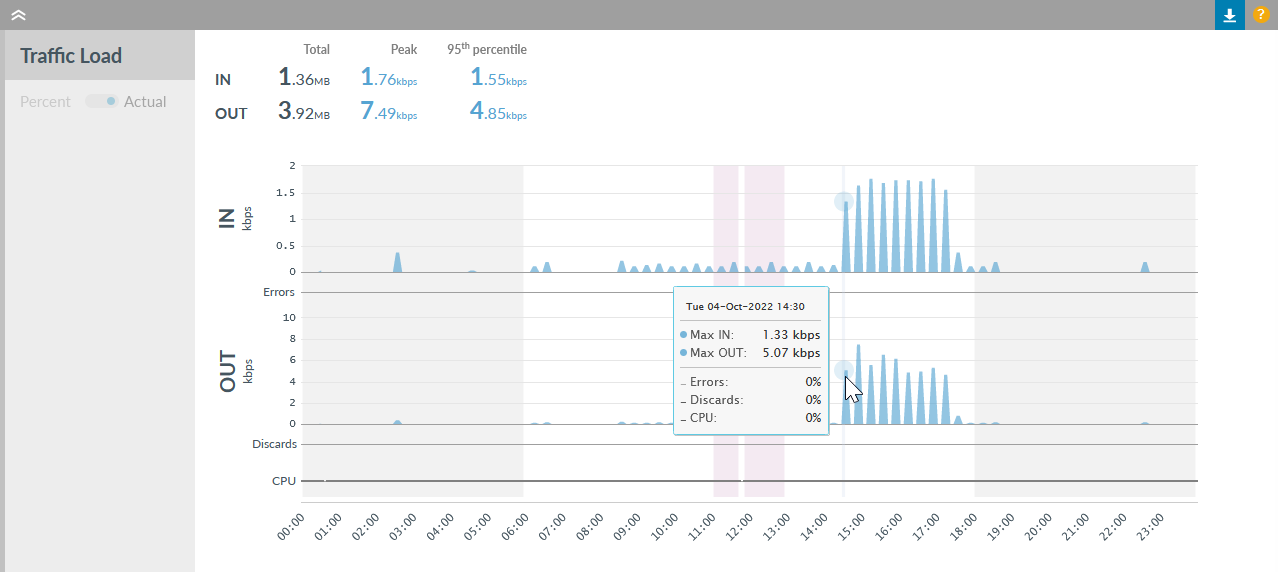The height and width of the screenshot is (572, 1278).
Task: Click the download icon in top bar
Action: point(1230,15)
